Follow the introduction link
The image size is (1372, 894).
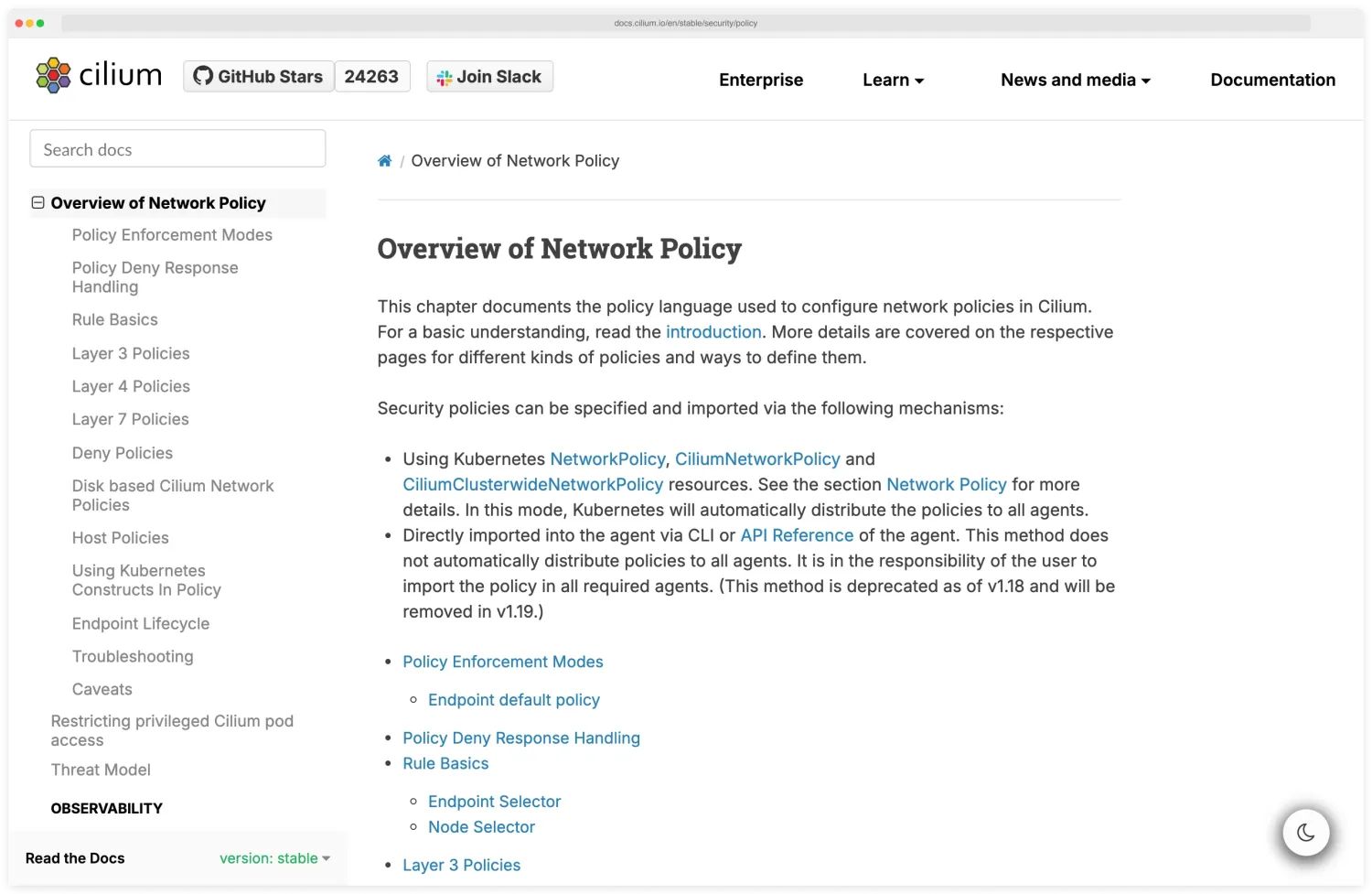[x=713, y=332]
